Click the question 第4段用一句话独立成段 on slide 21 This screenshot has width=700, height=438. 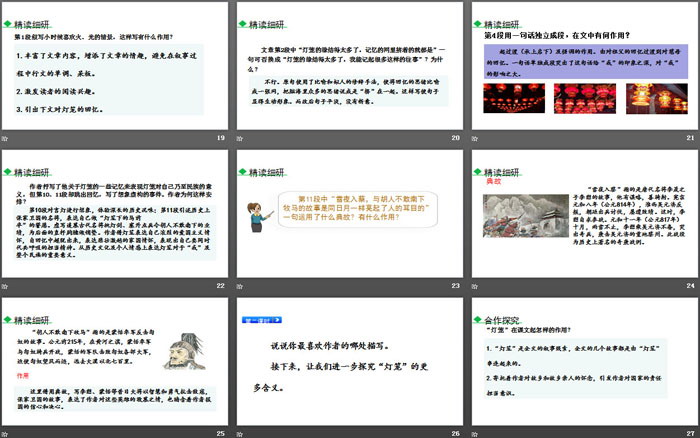(557, 35)
